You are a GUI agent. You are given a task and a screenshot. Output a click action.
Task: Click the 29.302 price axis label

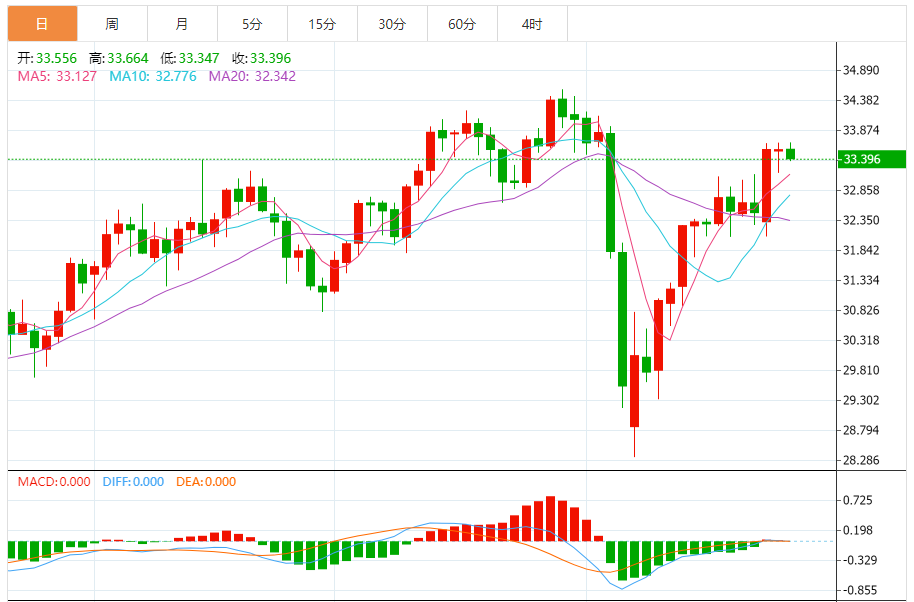[861, 400]
